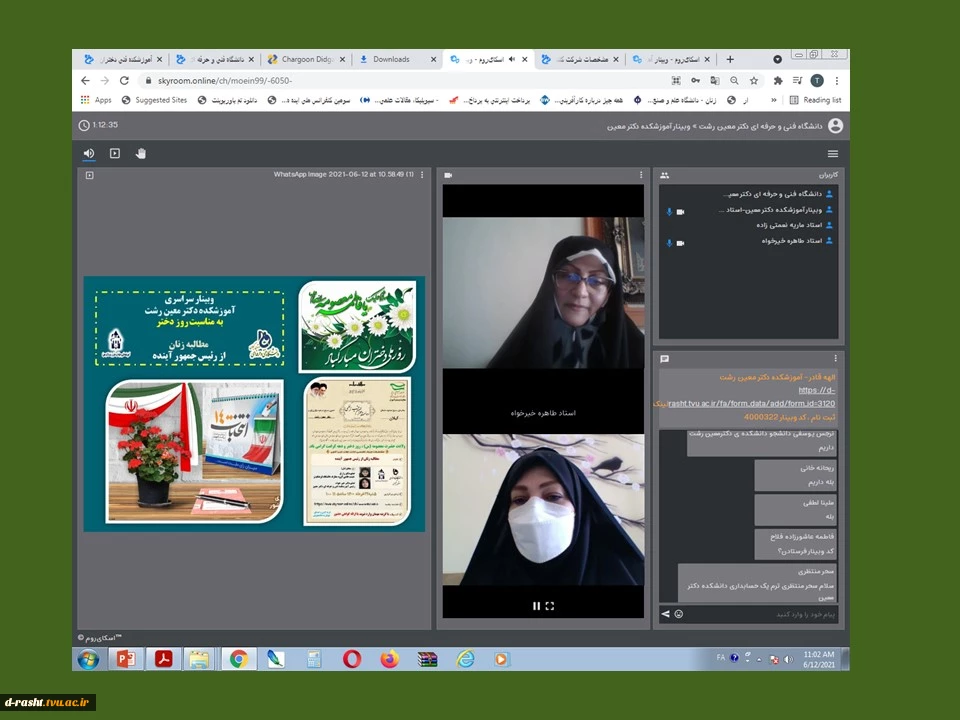Reload the skyroom page

point(124,80)
